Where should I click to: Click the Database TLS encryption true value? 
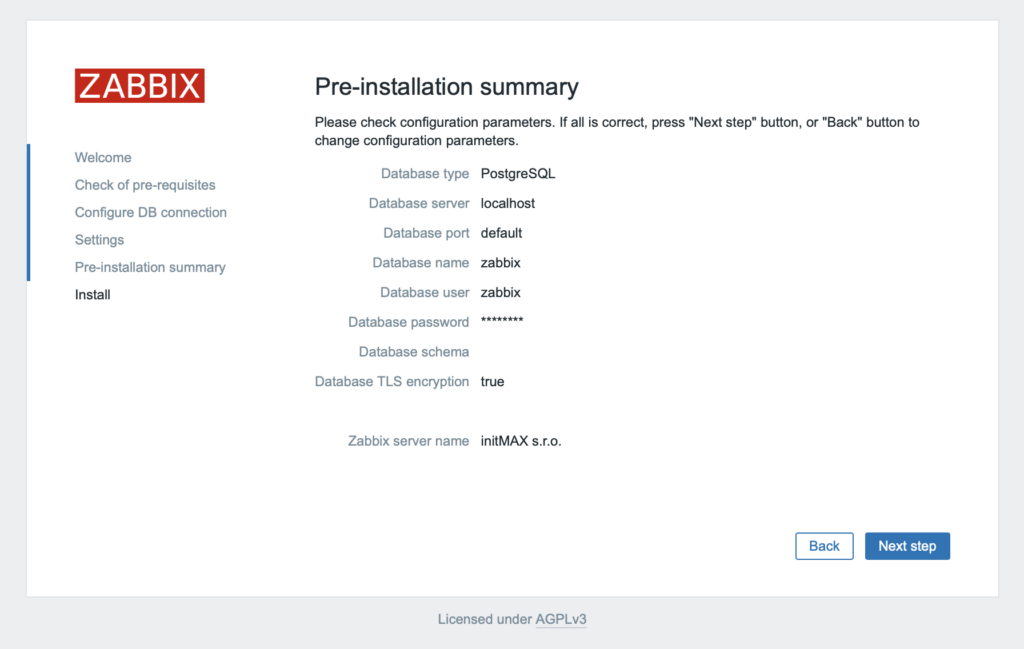(492, 381)
